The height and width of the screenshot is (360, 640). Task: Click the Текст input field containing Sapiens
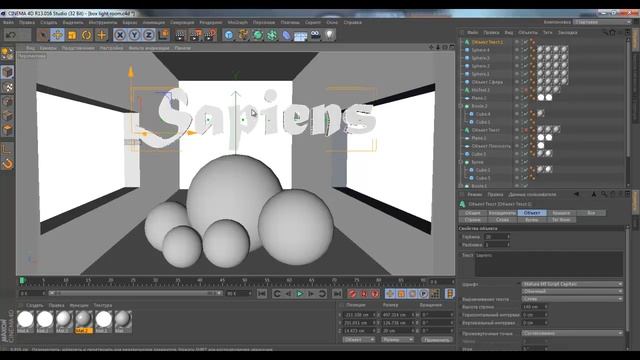point(549,264)
